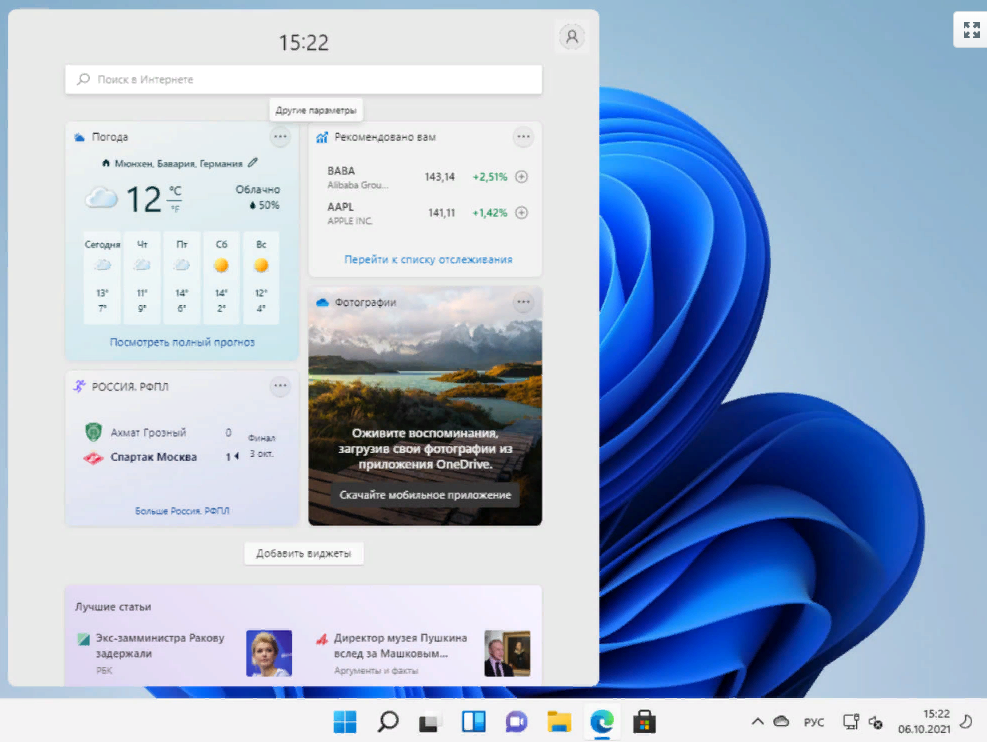Viewport: 987px width, 742px height.
Task: Click the Pushkin museum director photo thumbnail
Action: [x=507, y=653]
